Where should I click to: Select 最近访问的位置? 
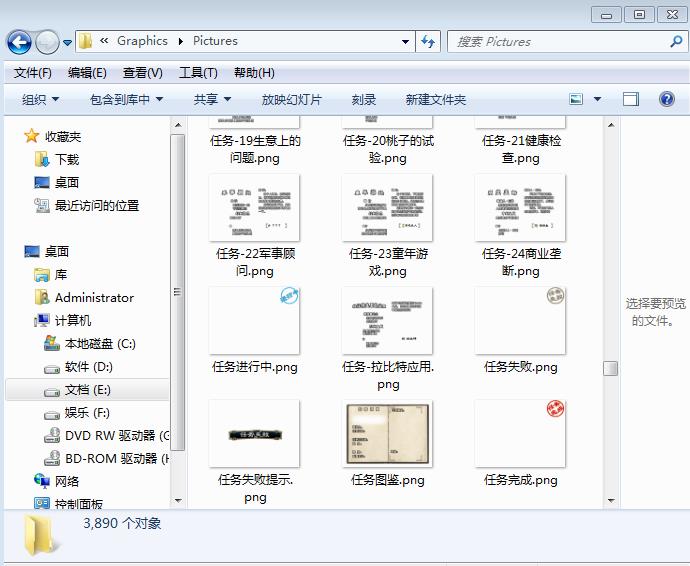97,205
